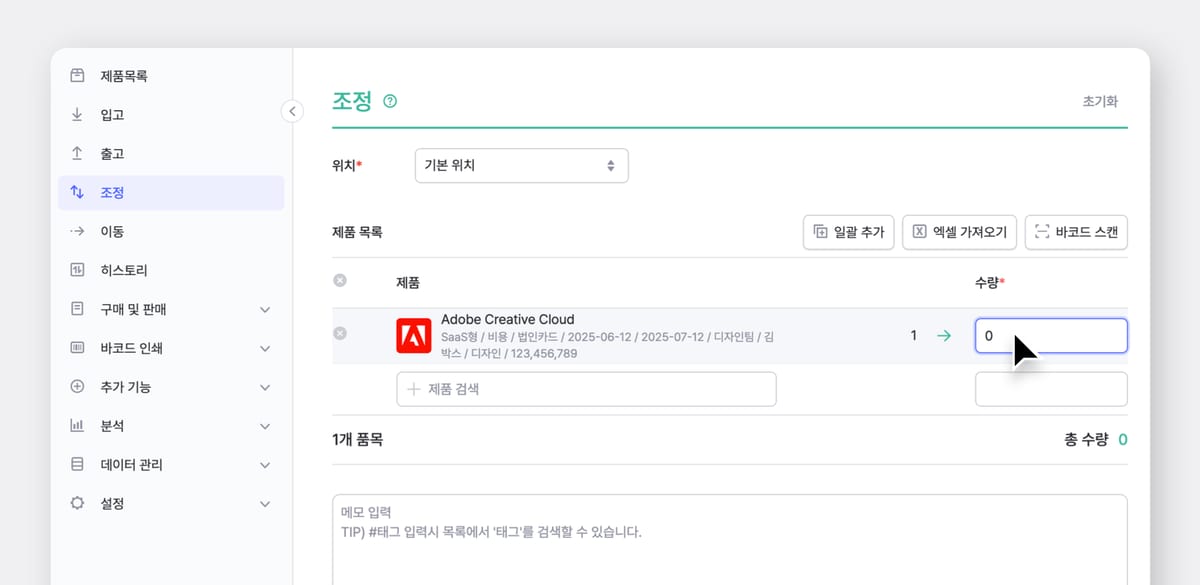The height and width of the screenshot is (585, 1200).
Task: Collapse the sidebar using the chevron handle
Action: 292,112
